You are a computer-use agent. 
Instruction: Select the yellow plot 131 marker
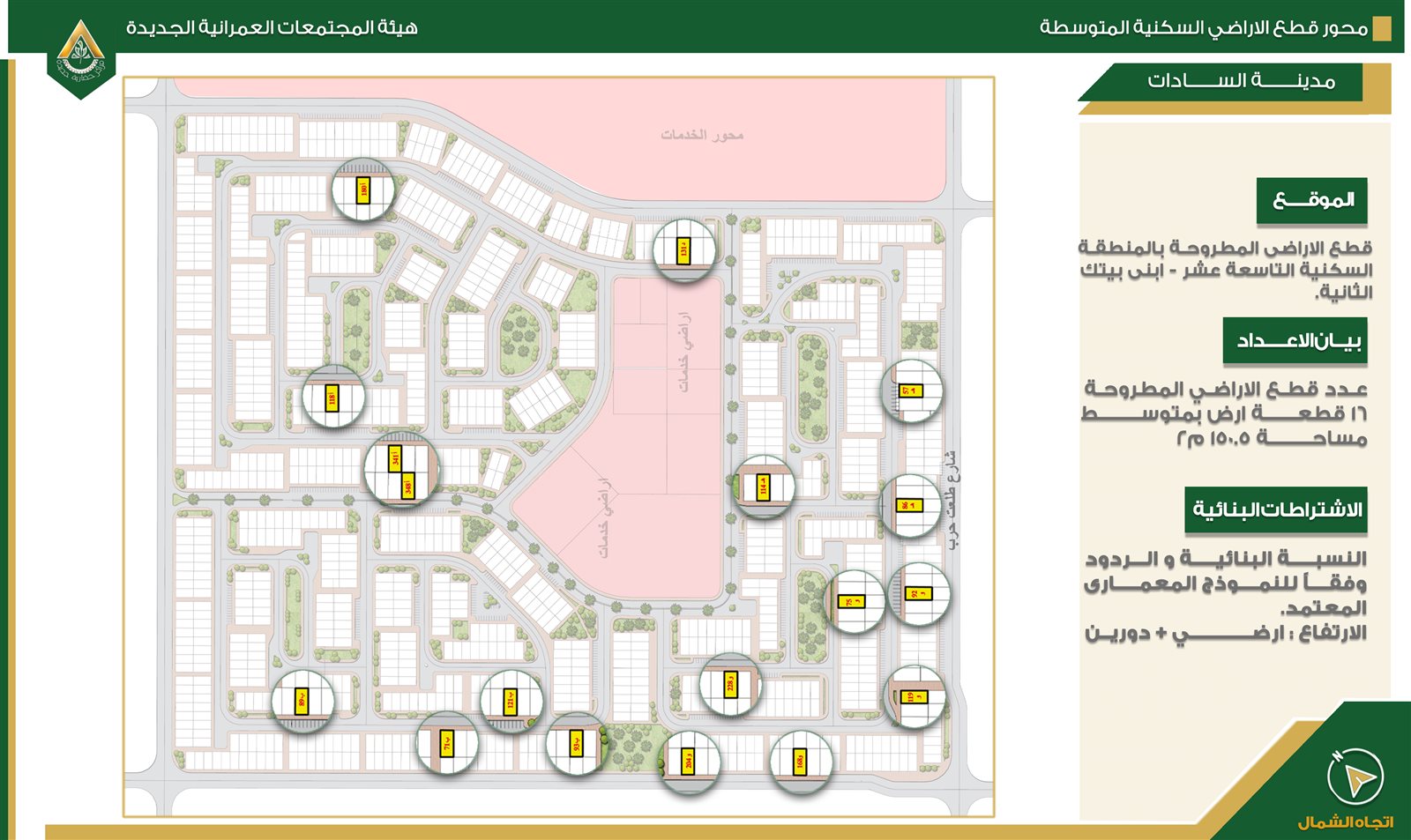(684, 250)
